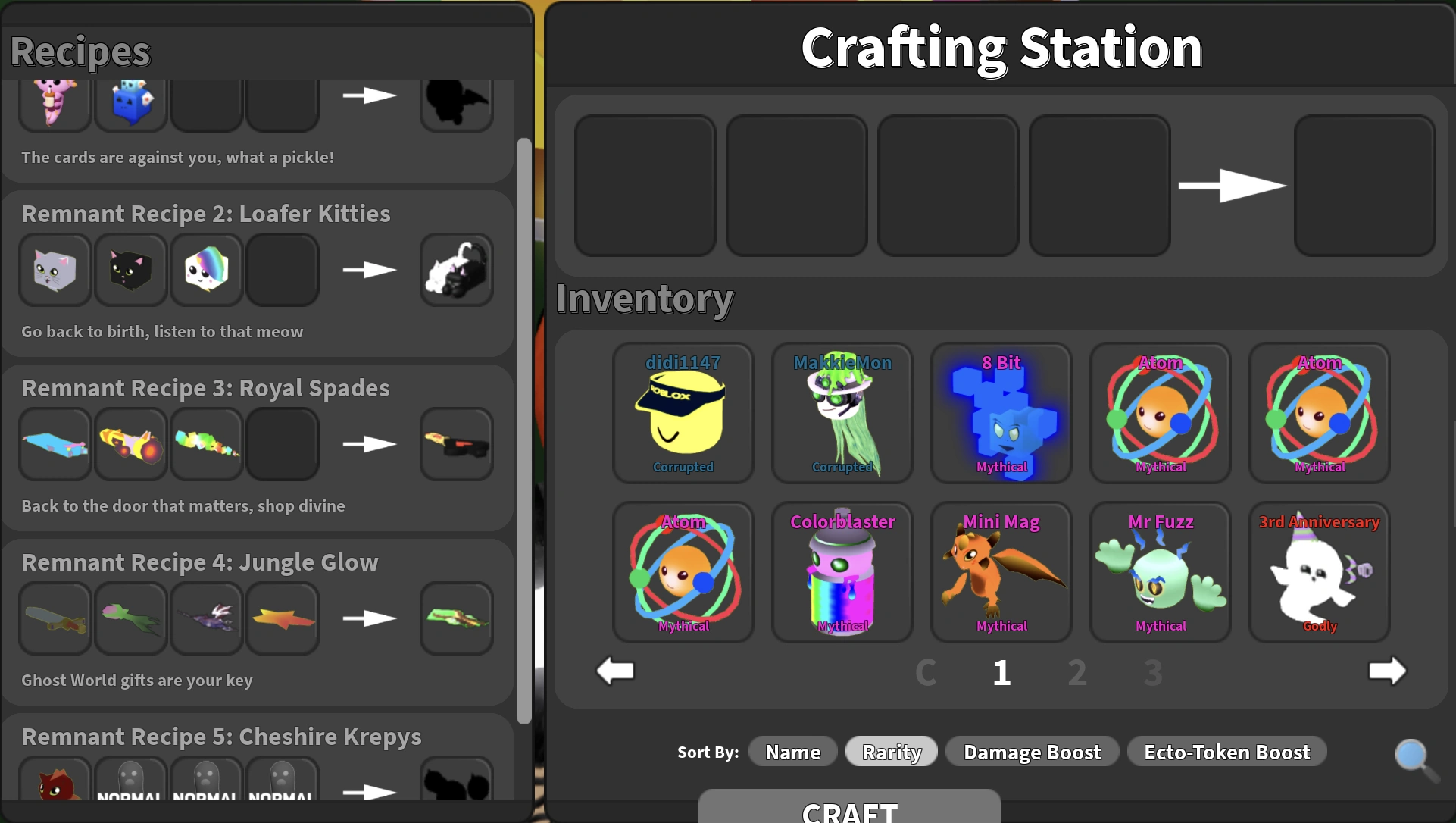
Task: Select the 8 Bit Mythical pet
Action: [1001, 413]
